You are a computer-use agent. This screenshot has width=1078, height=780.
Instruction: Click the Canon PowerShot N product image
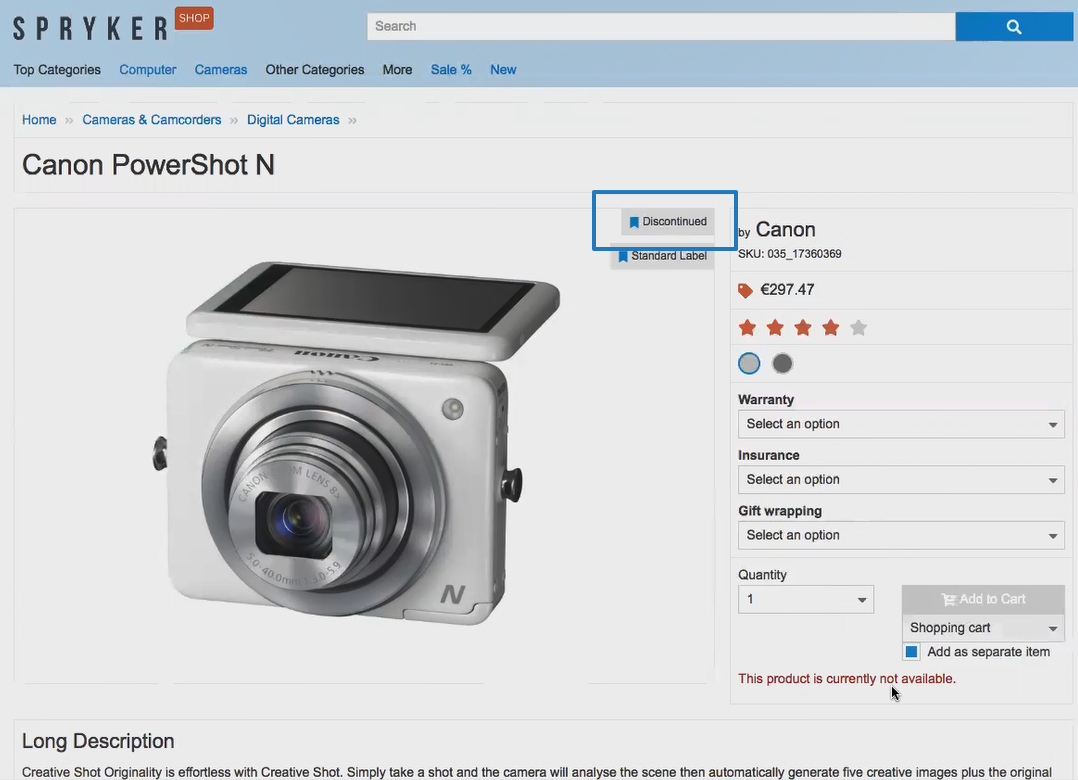tap(356, 443)
